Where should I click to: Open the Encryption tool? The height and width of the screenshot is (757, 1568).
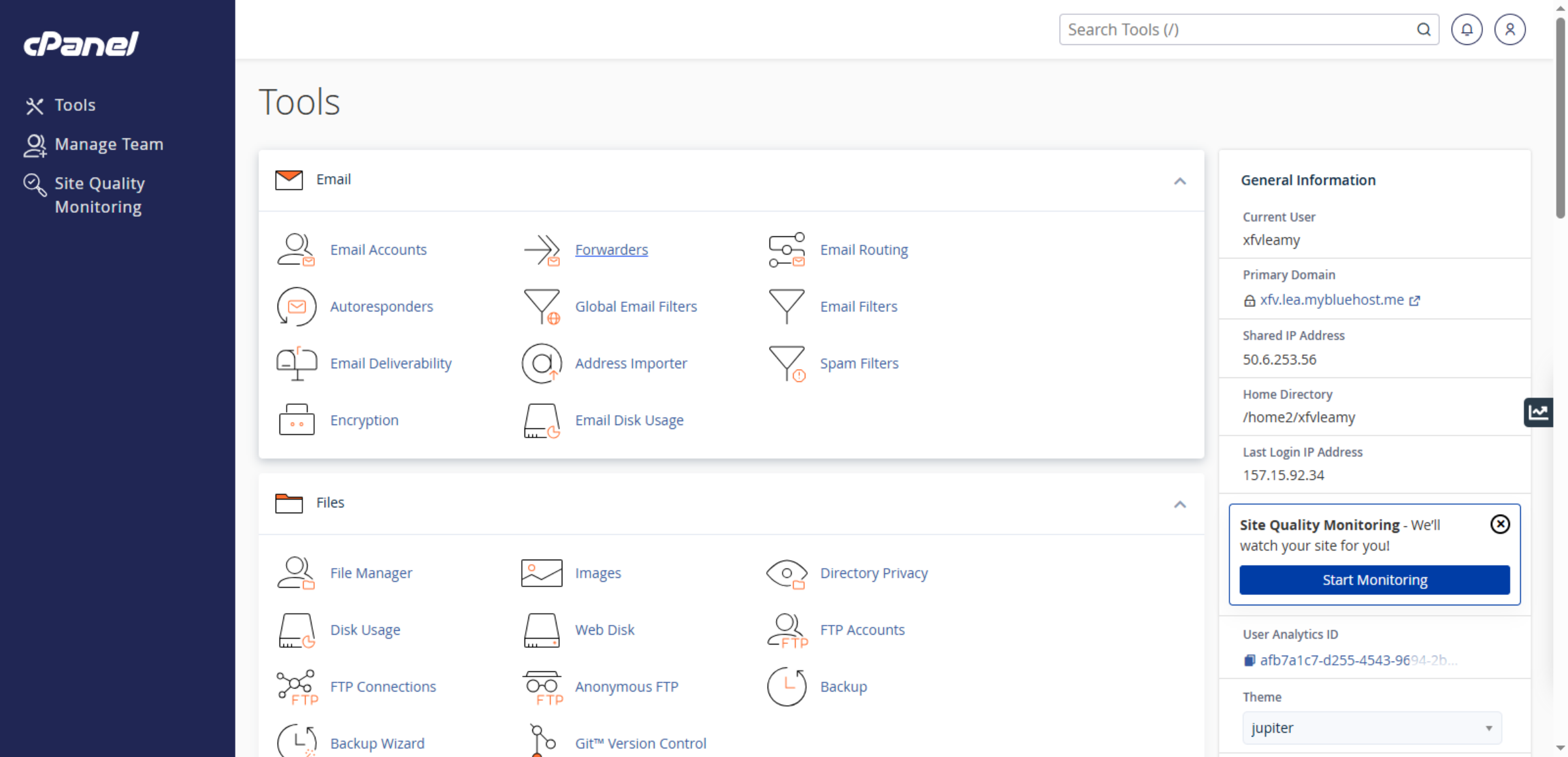coord(364,420)
